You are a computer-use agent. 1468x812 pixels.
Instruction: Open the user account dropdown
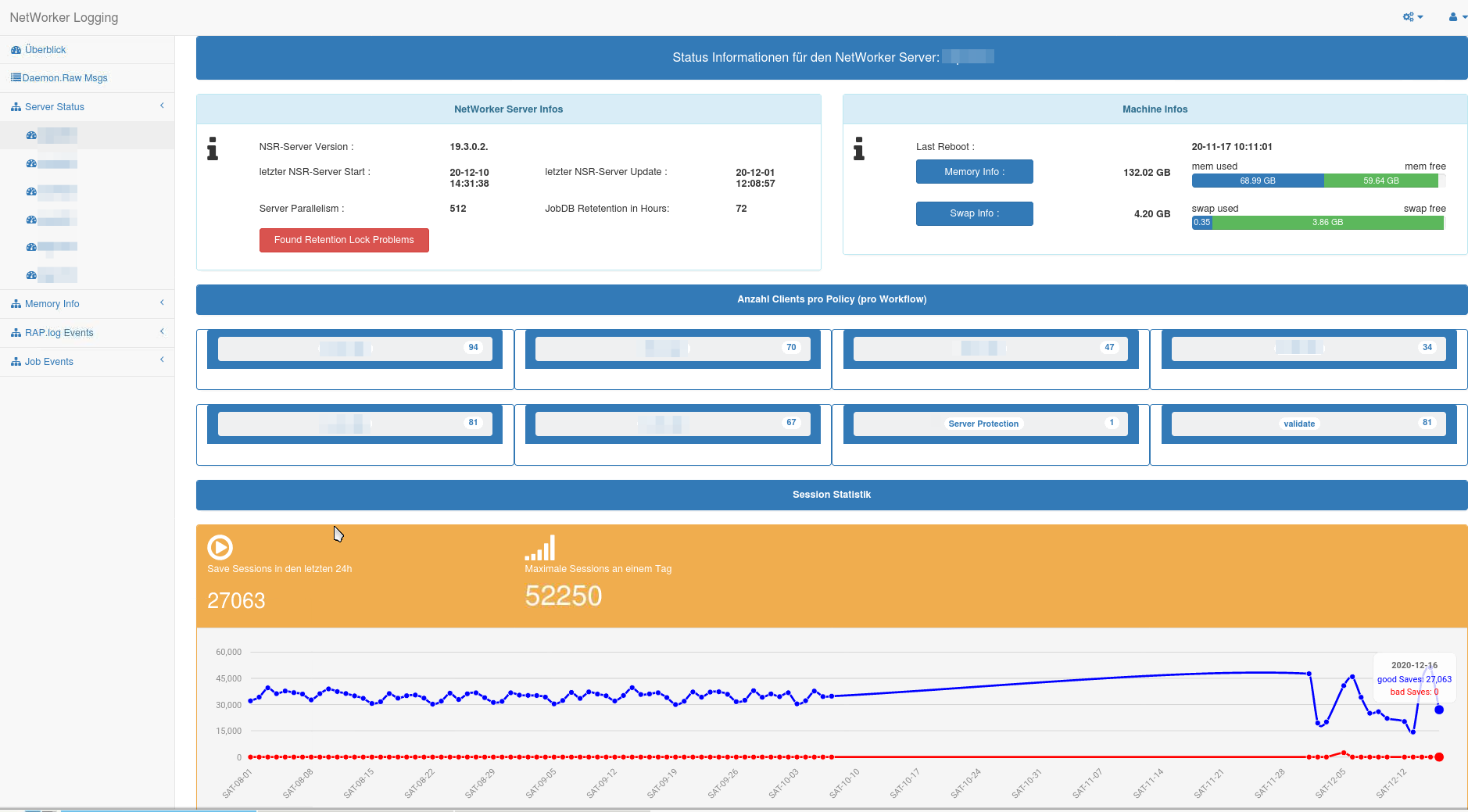(x=1457, y=16)
